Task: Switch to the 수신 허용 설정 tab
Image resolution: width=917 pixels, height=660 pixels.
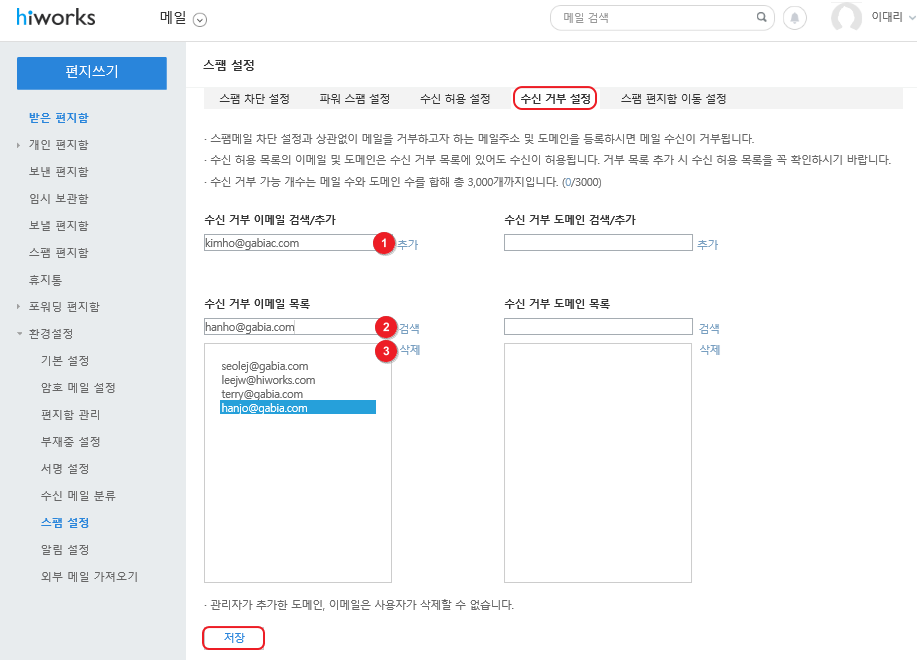Action: coord(455,99)
